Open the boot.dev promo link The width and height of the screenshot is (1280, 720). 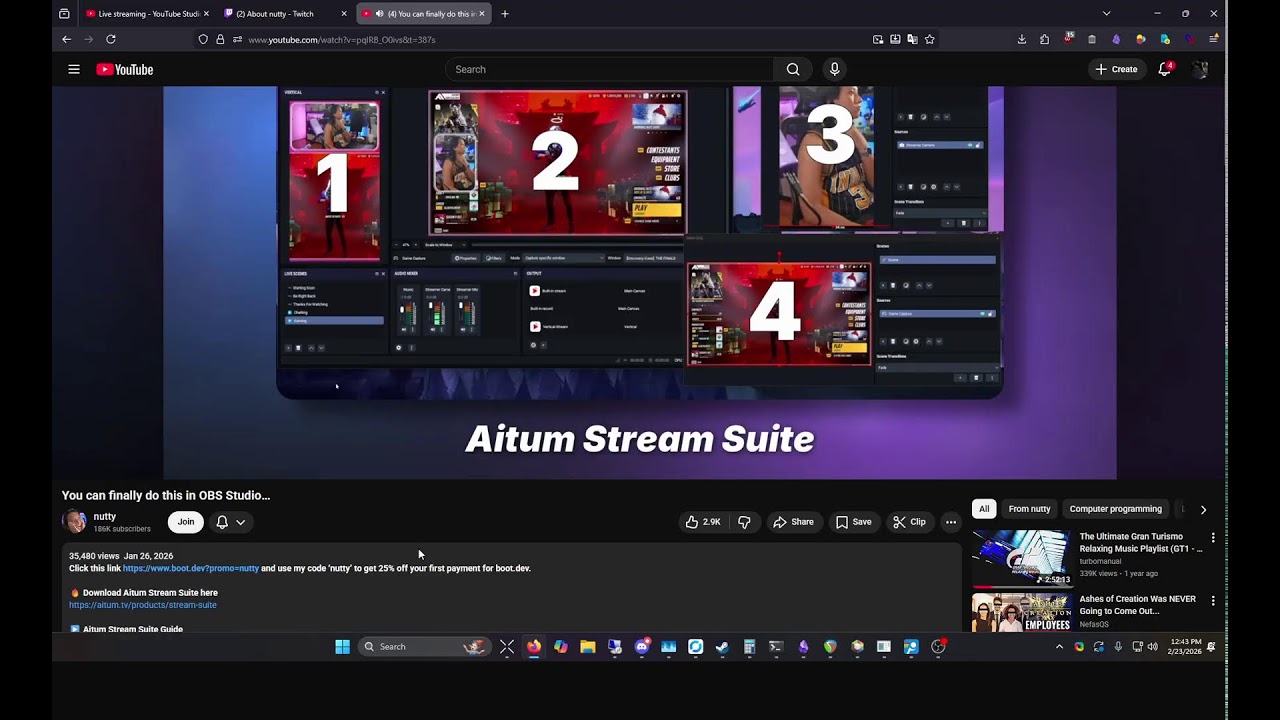click(x=191, y=568)
